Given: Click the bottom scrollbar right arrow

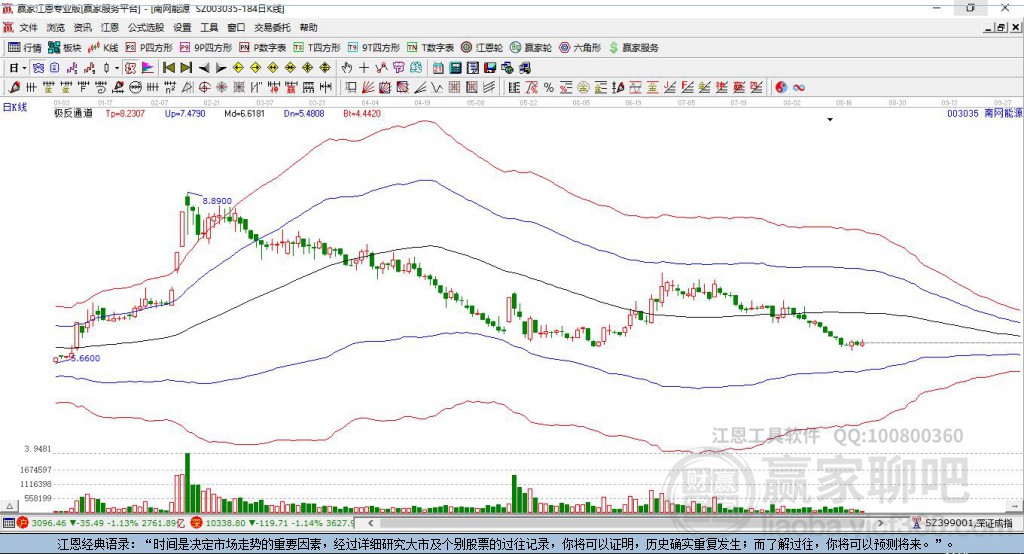Looking at the screenshot, I should (880, 523).
